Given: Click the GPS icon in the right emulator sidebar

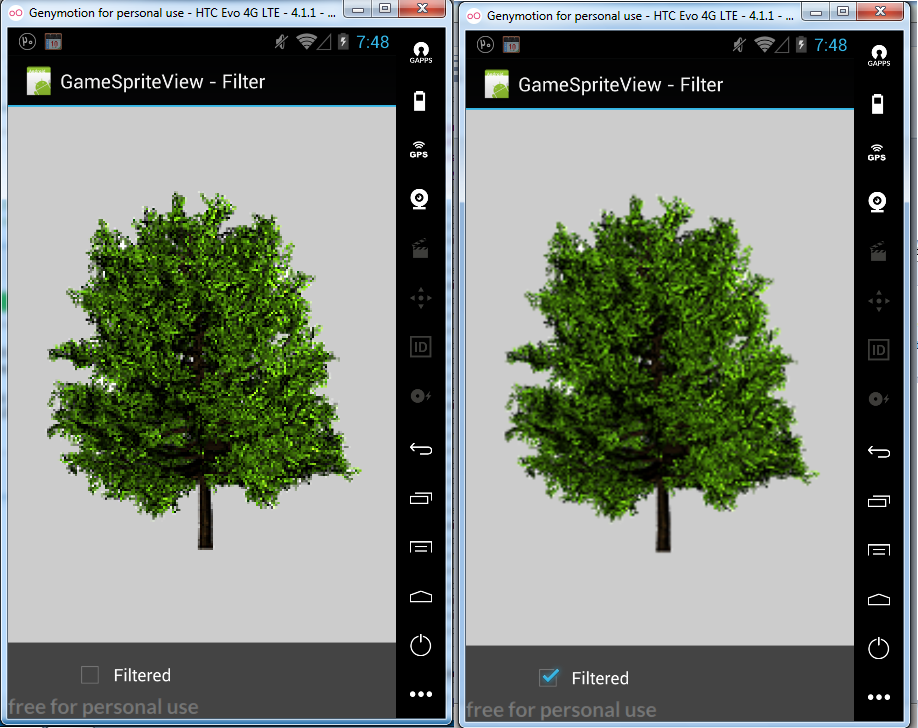Looking at the screenshot, I should tap(877, 152).
